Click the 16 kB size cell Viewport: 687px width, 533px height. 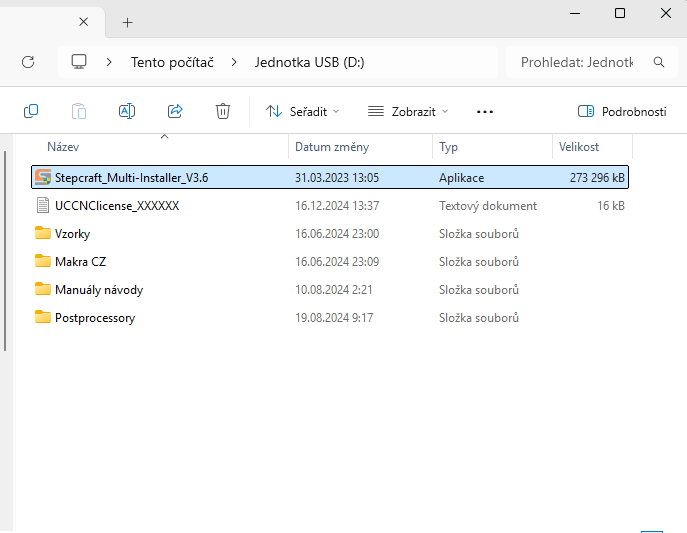tap(611, 206)
